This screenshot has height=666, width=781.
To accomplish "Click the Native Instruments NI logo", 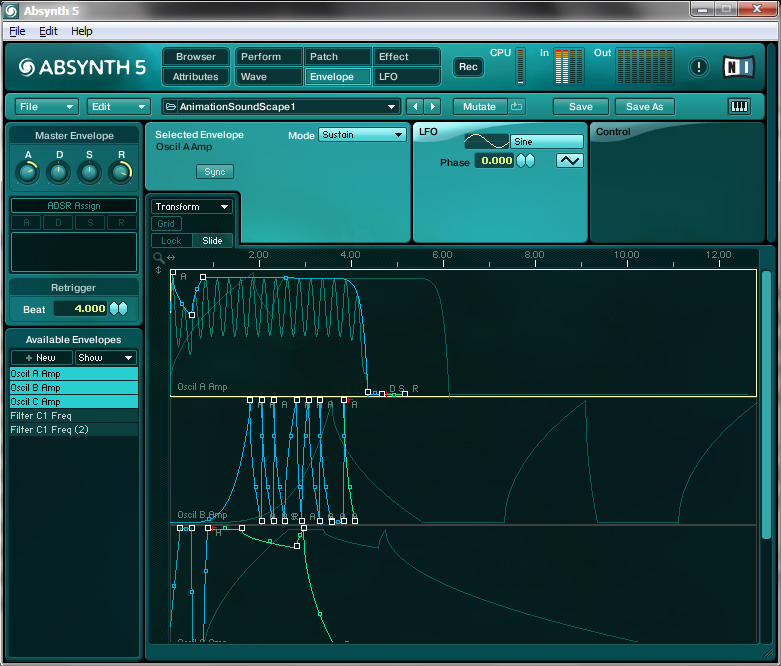I will point(739,67).
